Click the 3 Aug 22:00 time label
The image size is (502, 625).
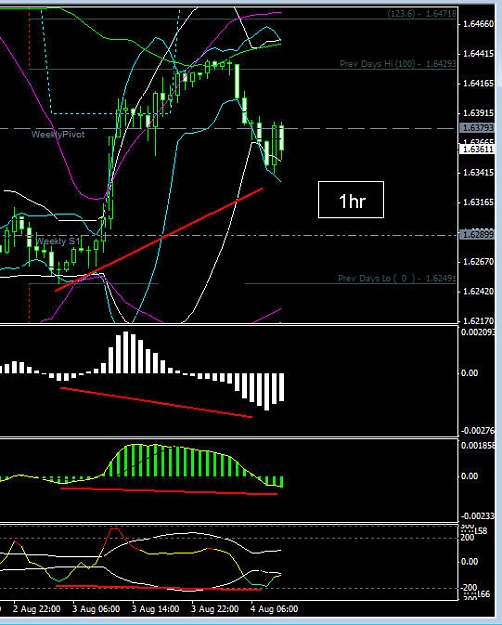tap(215, 609)
